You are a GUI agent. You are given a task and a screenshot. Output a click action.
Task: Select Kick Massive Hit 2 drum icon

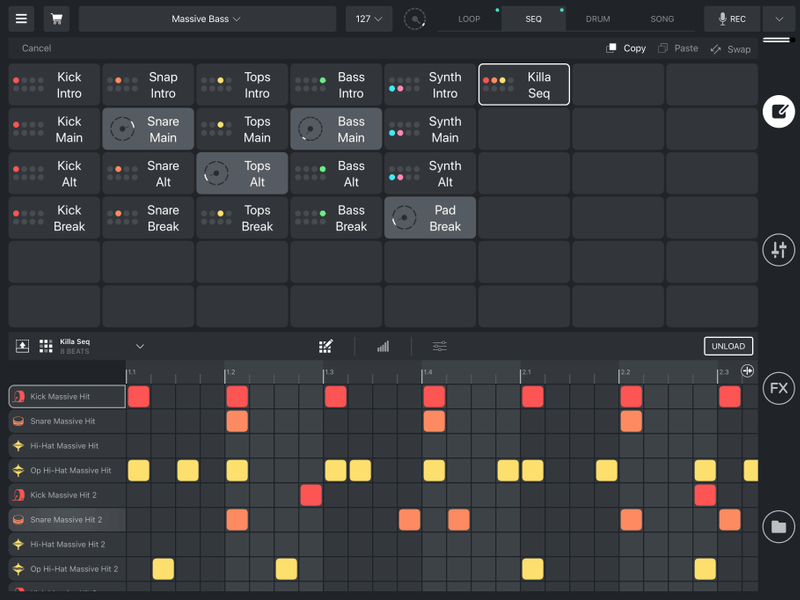(x=18, y=495)
